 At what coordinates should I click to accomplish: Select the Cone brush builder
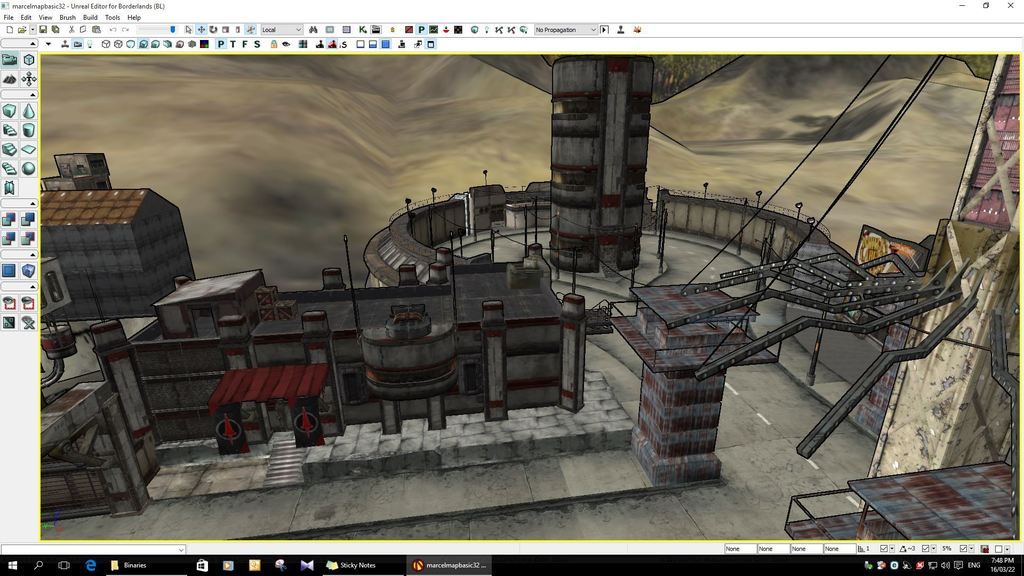pos(28,111)
